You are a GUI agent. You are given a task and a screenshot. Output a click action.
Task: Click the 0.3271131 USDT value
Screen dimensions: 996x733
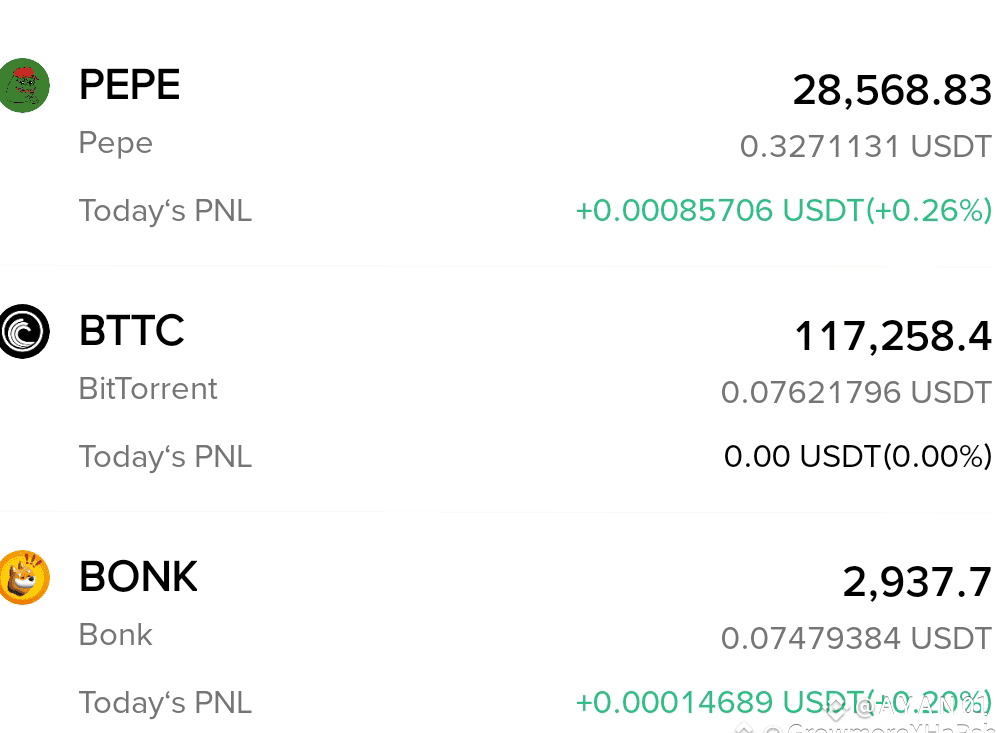pos(866,147)
